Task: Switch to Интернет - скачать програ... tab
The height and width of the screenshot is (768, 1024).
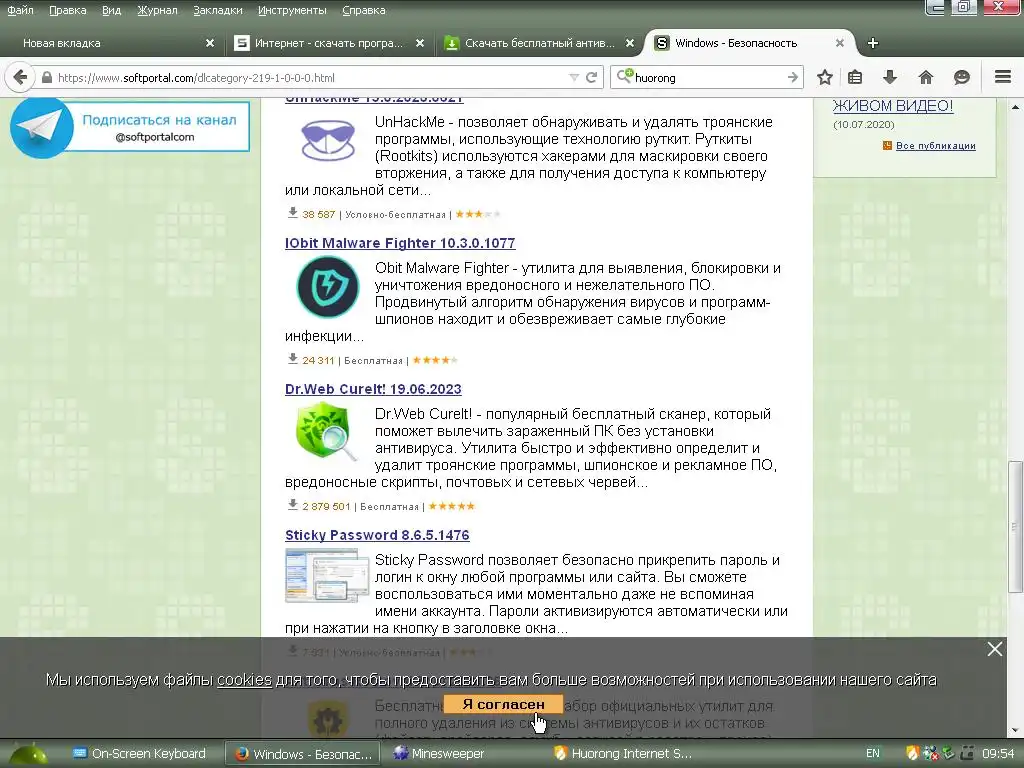Action: (x=328, y=43)
